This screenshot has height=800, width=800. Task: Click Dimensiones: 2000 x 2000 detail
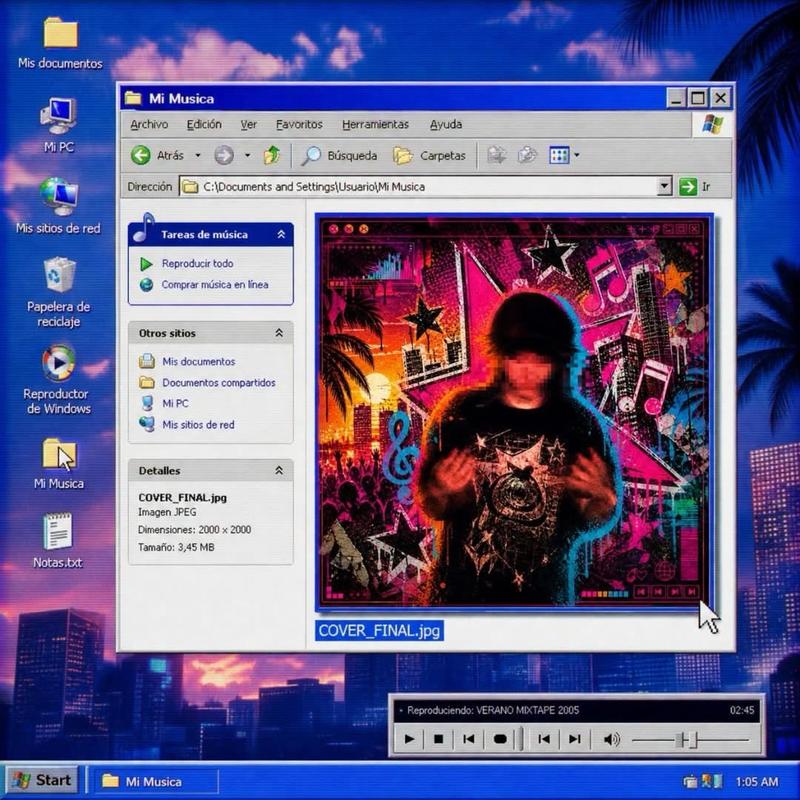click(194, 530)
